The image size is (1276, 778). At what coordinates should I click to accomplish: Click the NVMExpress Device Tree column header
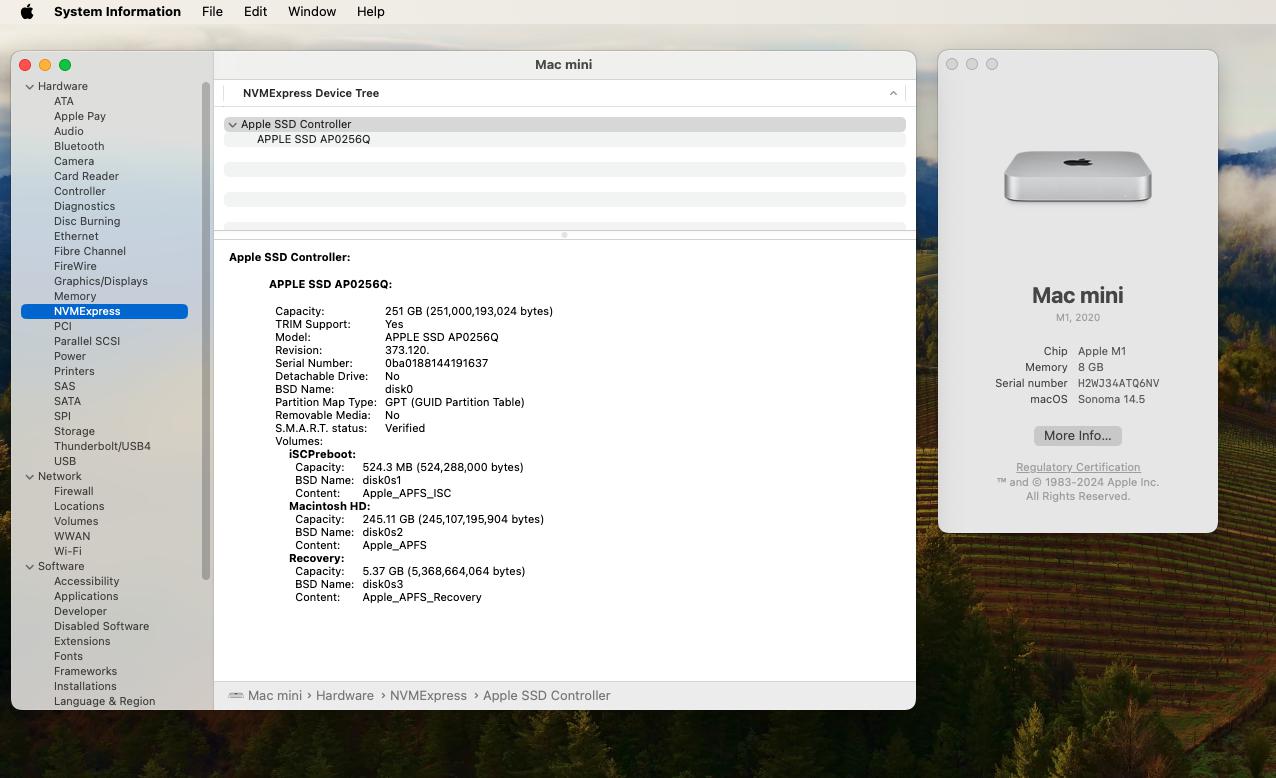pos(565,93)
